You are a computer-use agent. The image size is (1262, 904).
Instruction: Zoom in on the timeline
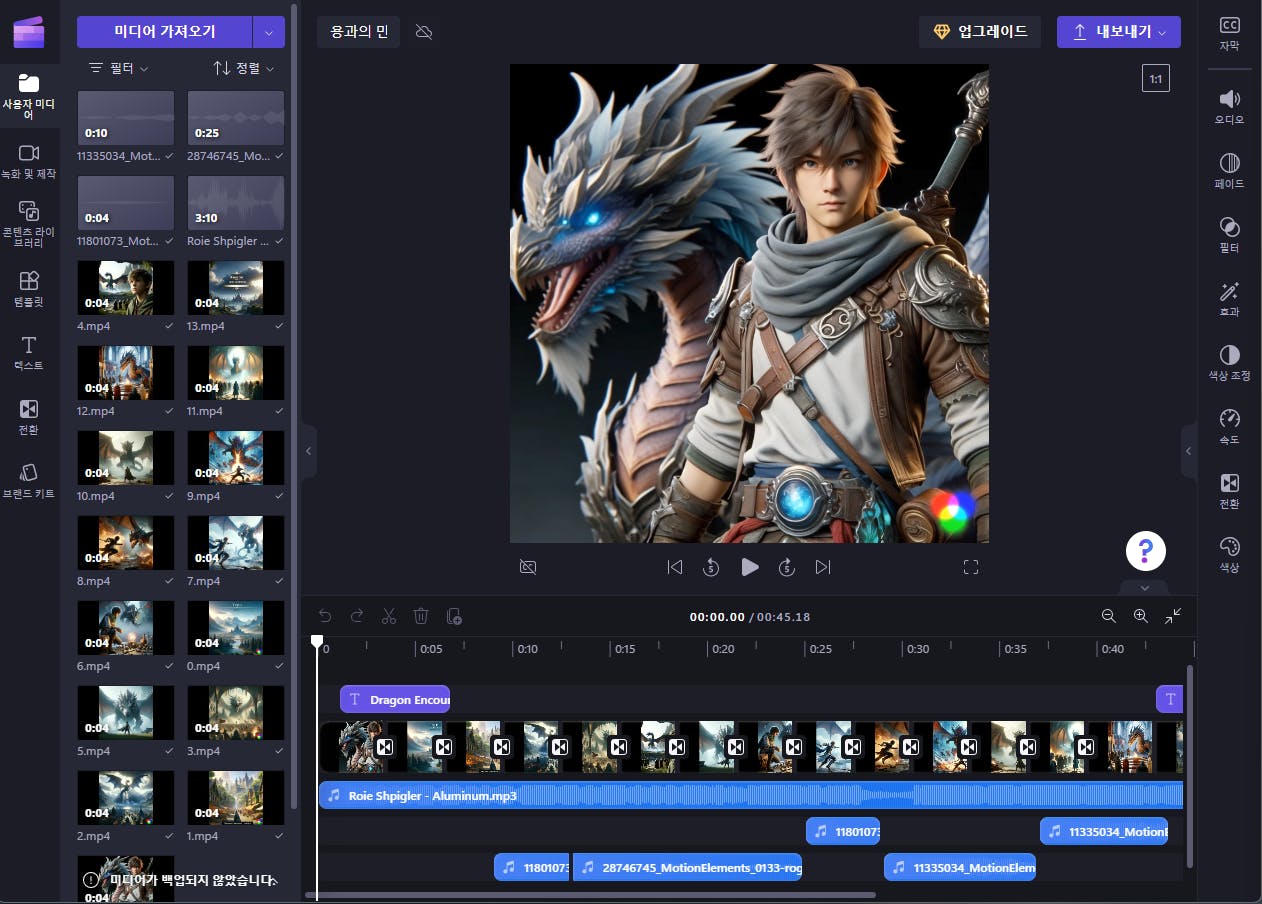1140,616
